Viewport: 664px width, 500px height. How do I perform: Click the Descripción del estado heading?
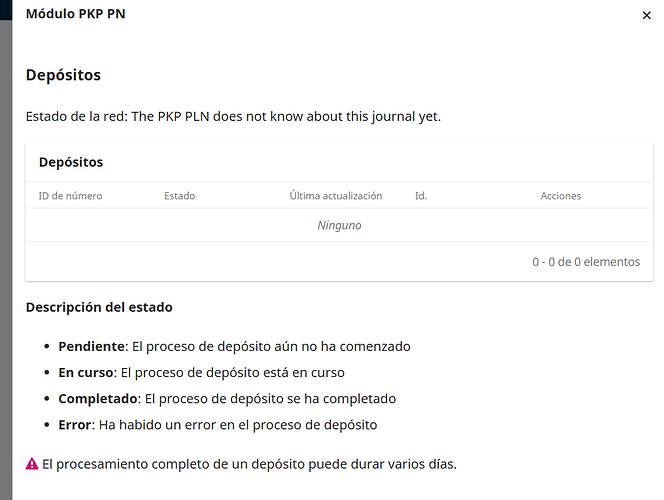pyautogui.click(x=99, y=307)
